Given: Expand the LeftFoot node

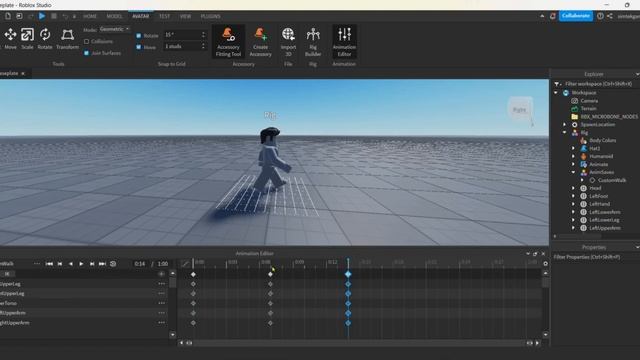Looking at the screenshot, I should click(x=573, y=196).
